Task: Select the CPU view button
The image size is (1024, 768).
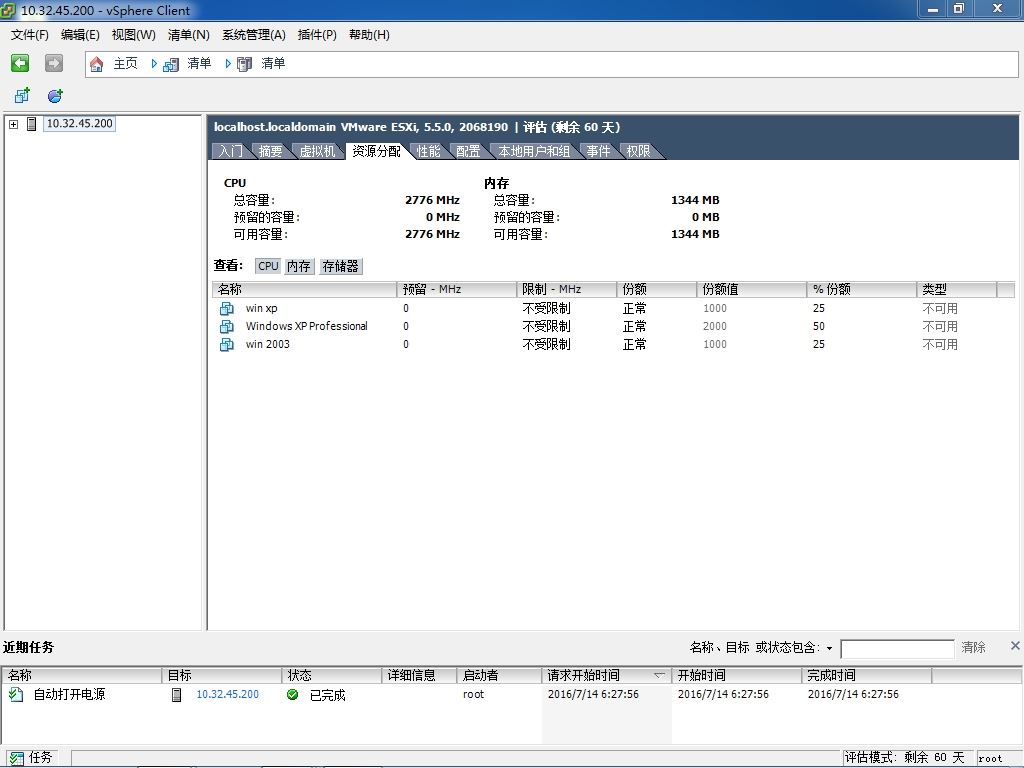Action: pyautogui.click(x=268, y=266)
